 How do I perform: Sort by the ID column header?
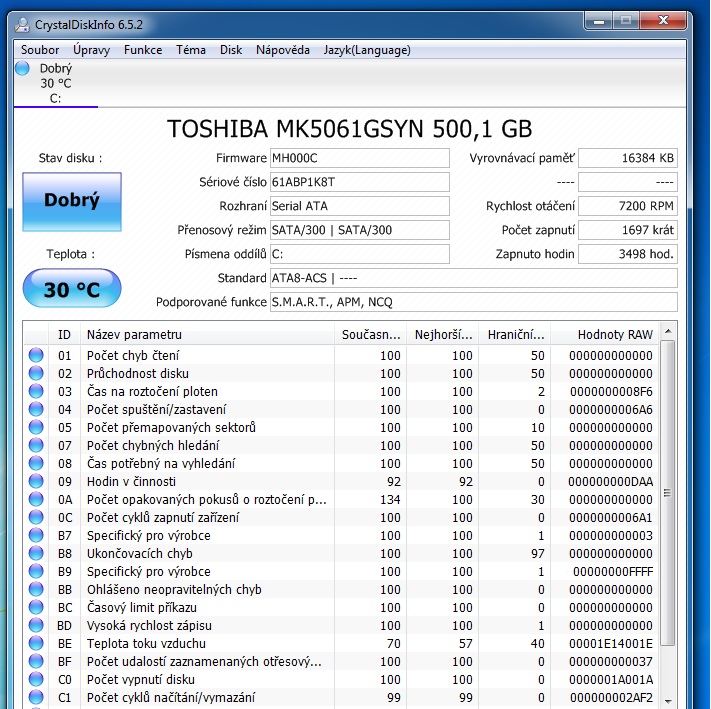click(64, 335)
